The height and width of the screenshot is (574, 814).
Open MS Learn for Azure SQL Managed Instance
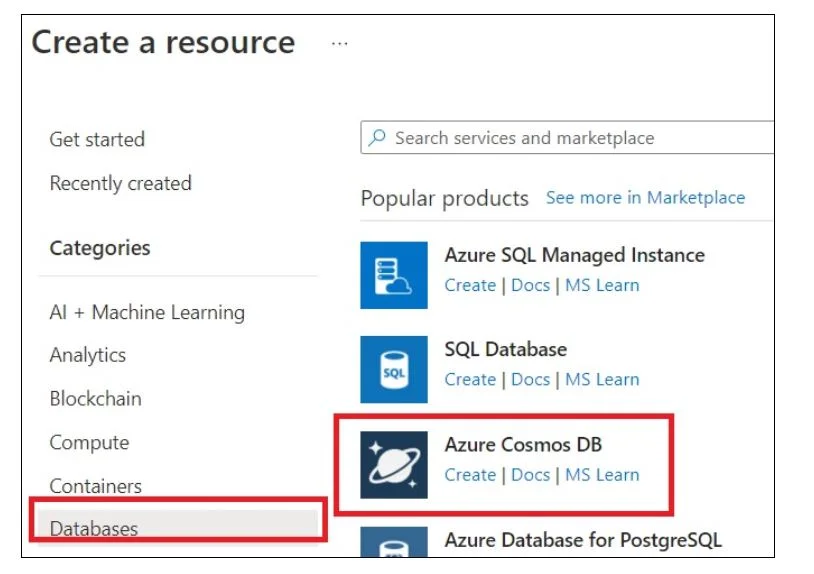602,285
